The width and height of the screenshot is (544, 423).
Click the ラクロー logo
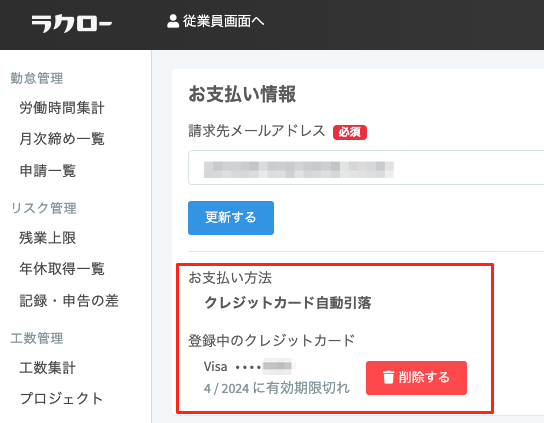(x=71, y=24)
